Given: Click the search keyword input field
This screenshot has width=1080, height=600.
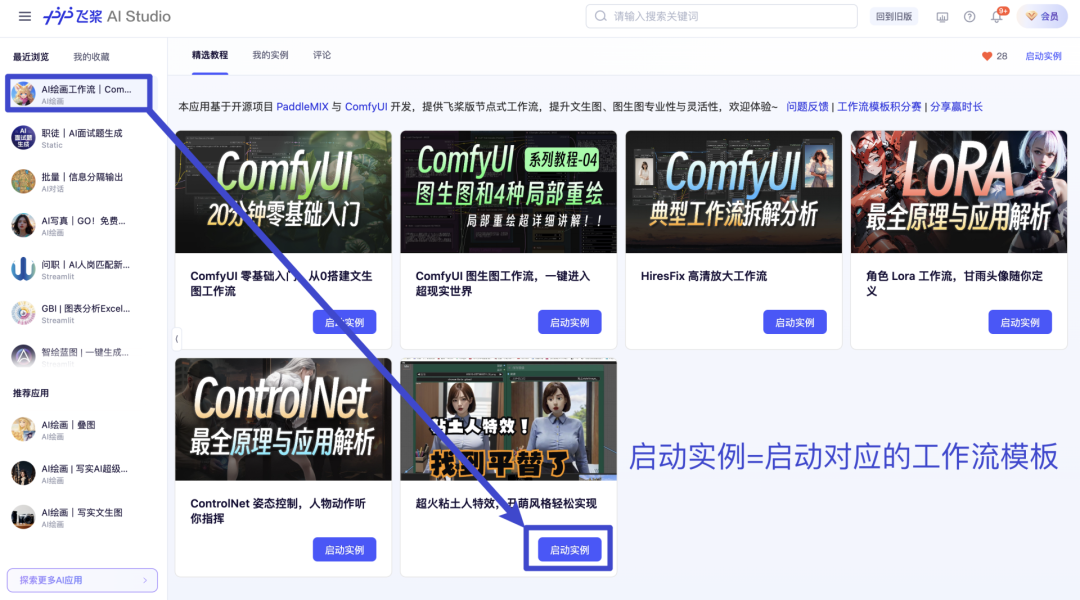Looking at the screenshot, I should point(721,16).
